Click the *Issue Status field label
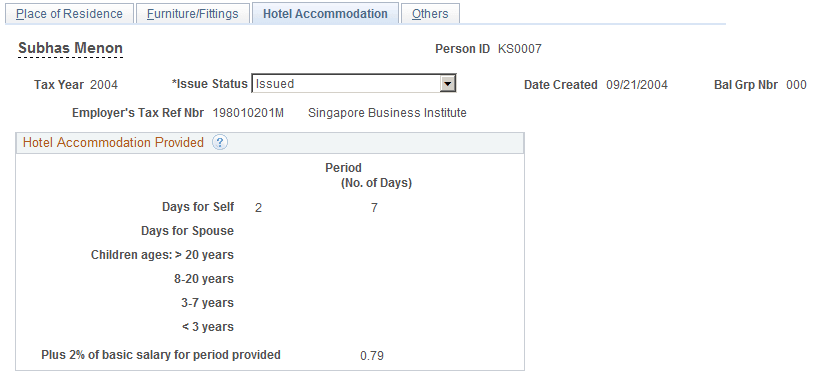The height and width of the screenshot is (384, 822). point(210,84)
